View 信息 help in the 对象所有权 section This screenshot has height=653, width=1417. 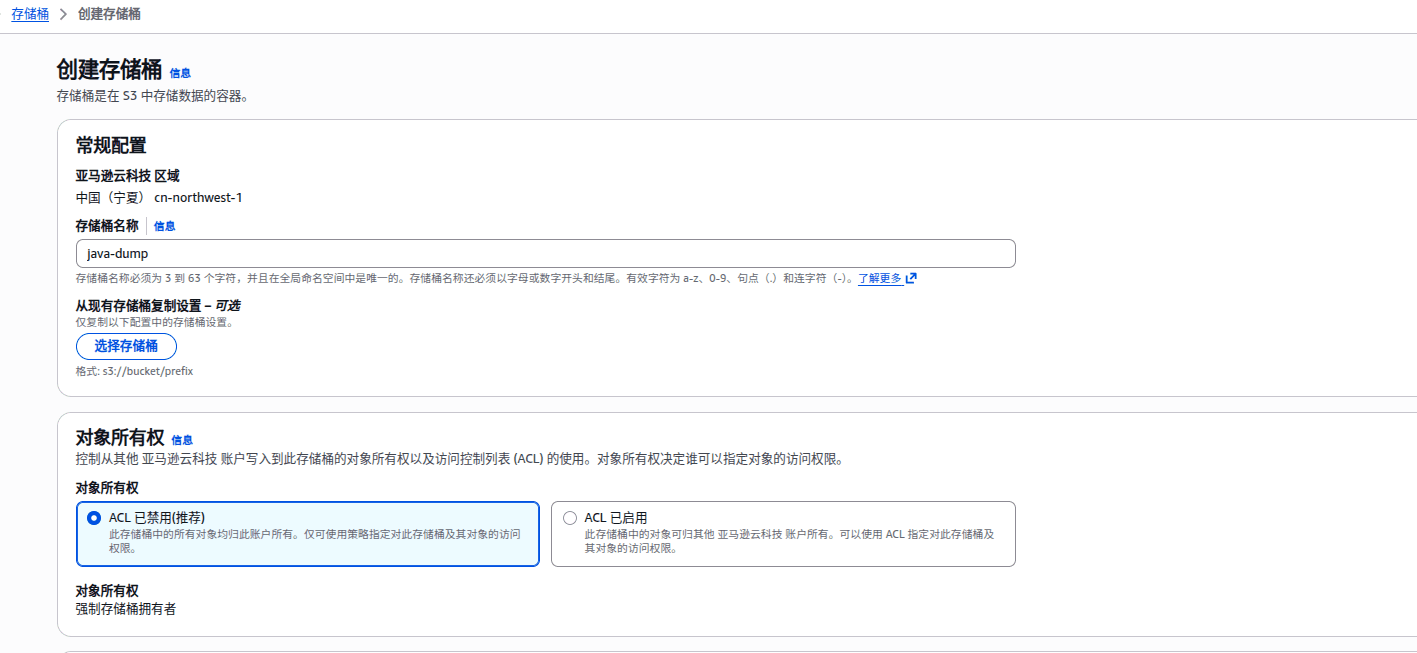[x=181, y=438]
